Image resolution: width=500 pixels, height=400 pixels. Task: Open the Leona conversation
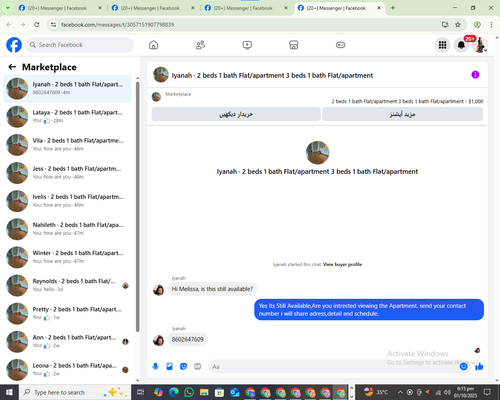(67, 369)
